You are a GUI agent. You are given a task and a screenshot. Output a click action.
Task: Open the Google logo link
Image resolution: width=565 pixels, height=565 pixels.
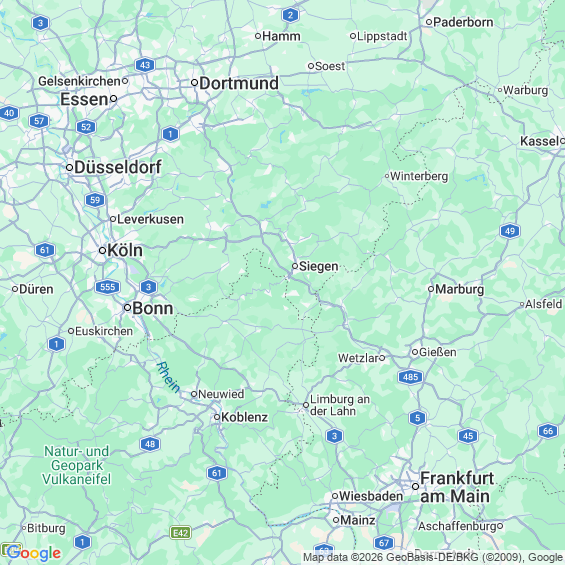point(34,553)
